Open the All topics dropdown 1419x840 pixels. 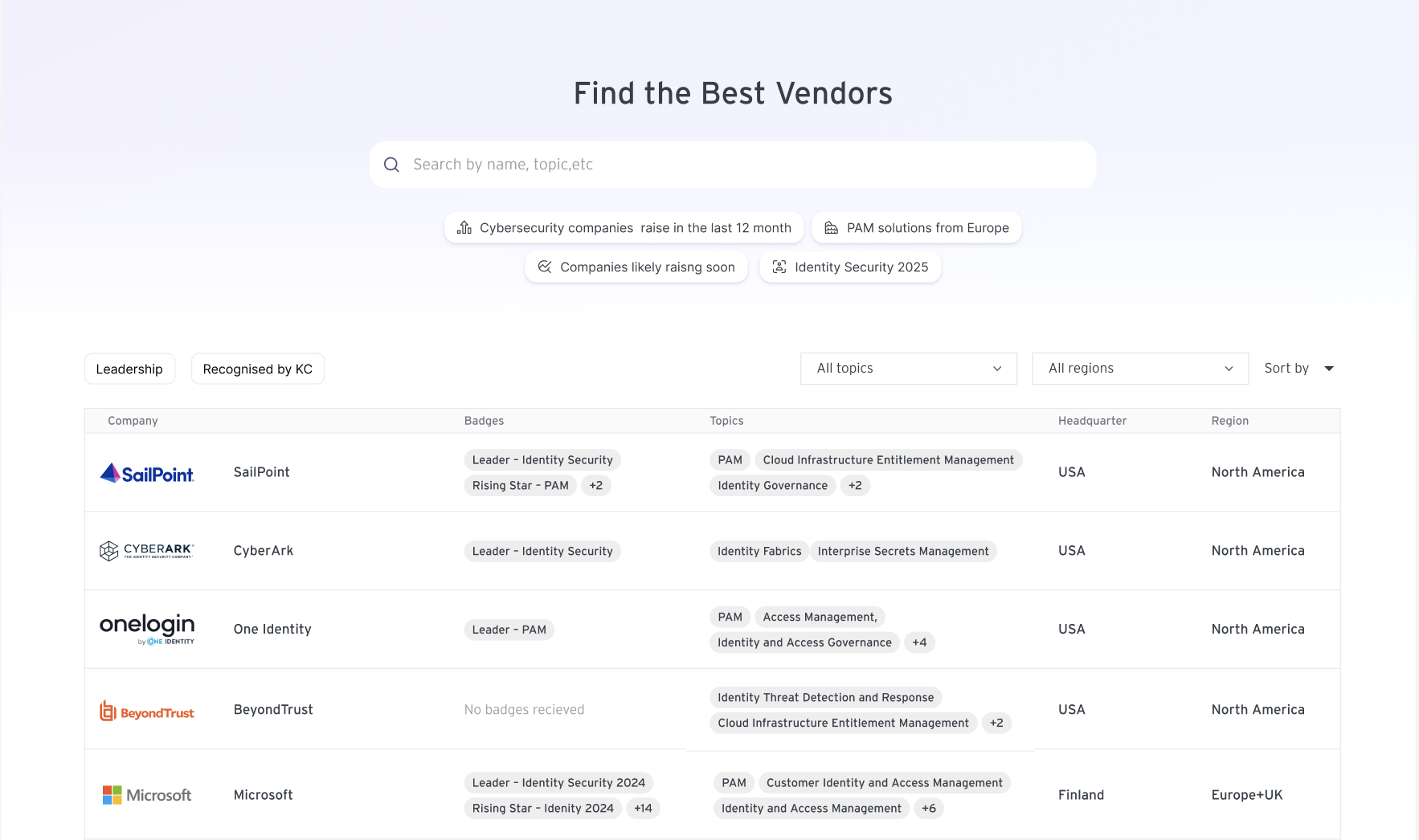[909, 369]
